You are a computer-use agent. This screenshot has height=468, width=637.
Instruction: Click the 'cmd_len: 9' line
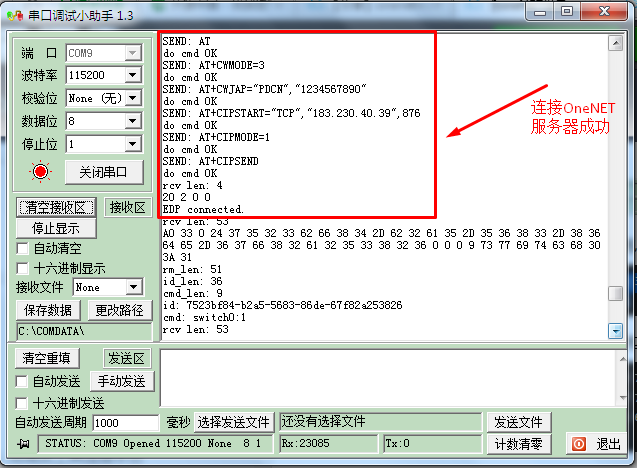[x=193, y=293]
